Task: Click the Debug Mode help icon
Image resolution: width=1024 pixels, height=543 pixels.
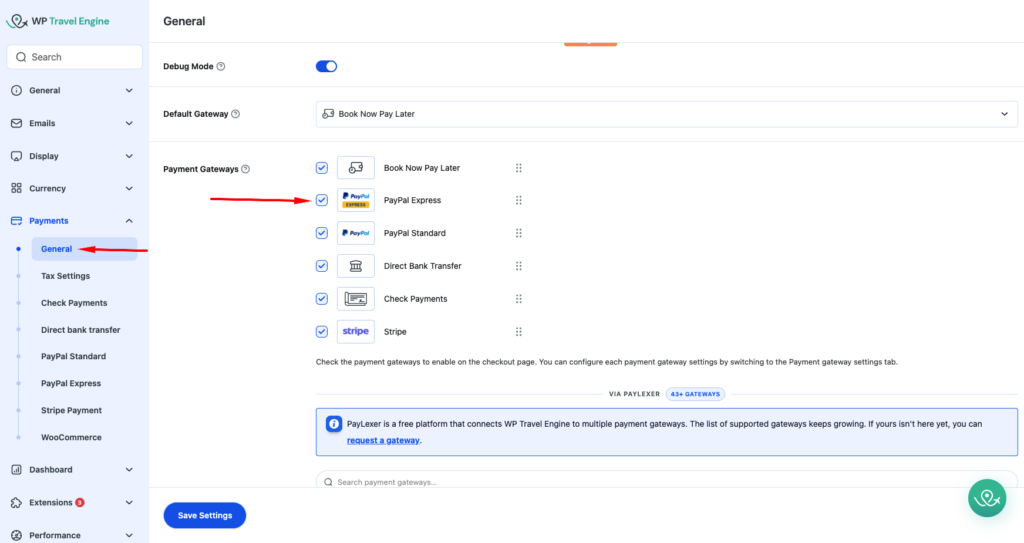Action: (221, 67)
